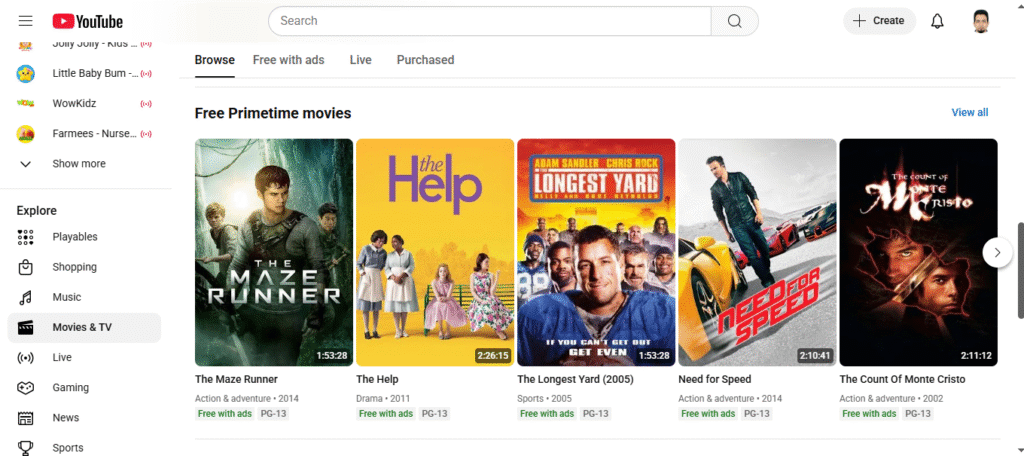
Task: Go to Shopping in the sidebar
Action: coord(75,267)
